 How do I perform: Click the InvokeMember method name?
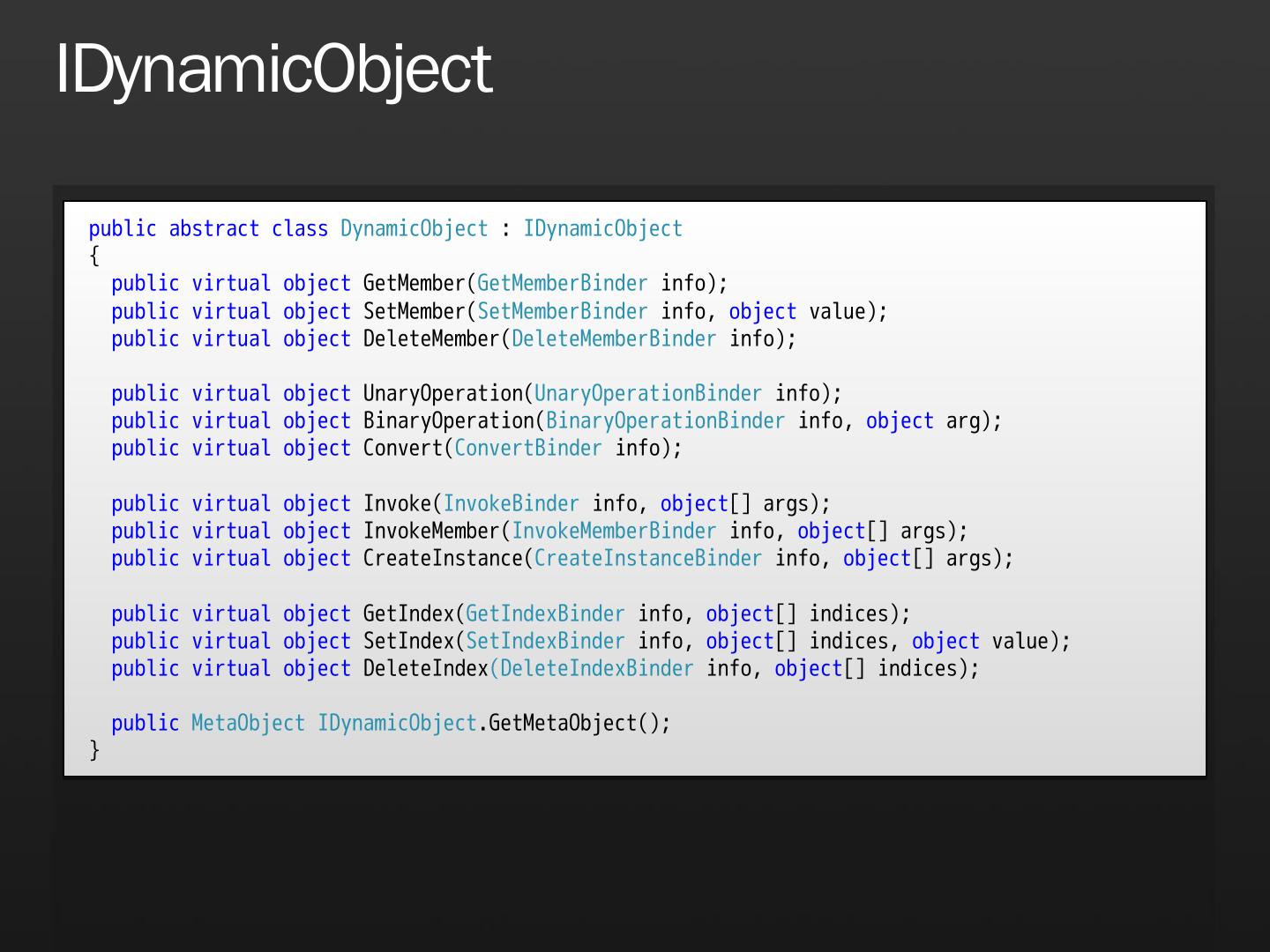tap(431, 532)
